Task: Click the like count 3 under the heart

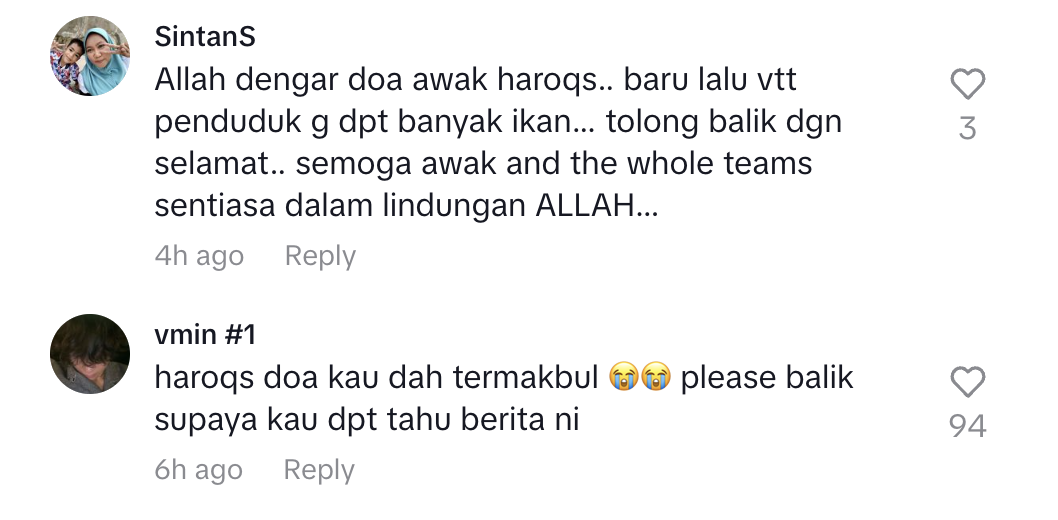Action: 968,128
